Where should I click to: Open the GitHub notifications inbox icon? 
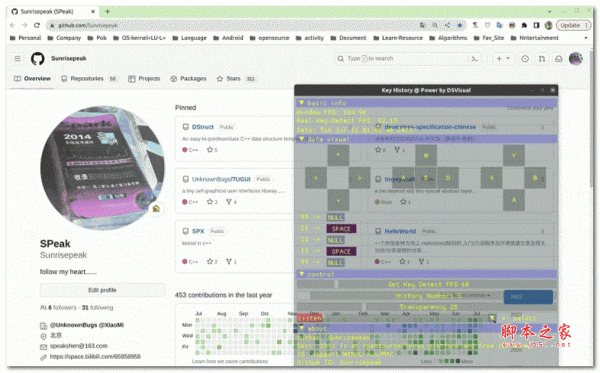pyautogui.click(x=559, y=59)
